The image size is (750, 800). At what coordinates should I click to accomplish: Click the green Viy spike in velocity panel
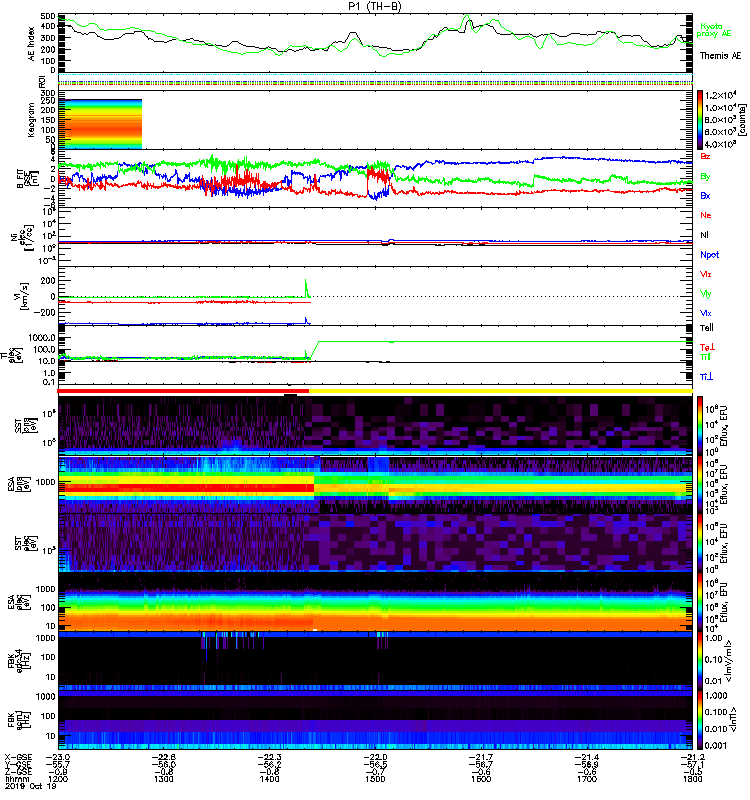[x=306, y=288]
